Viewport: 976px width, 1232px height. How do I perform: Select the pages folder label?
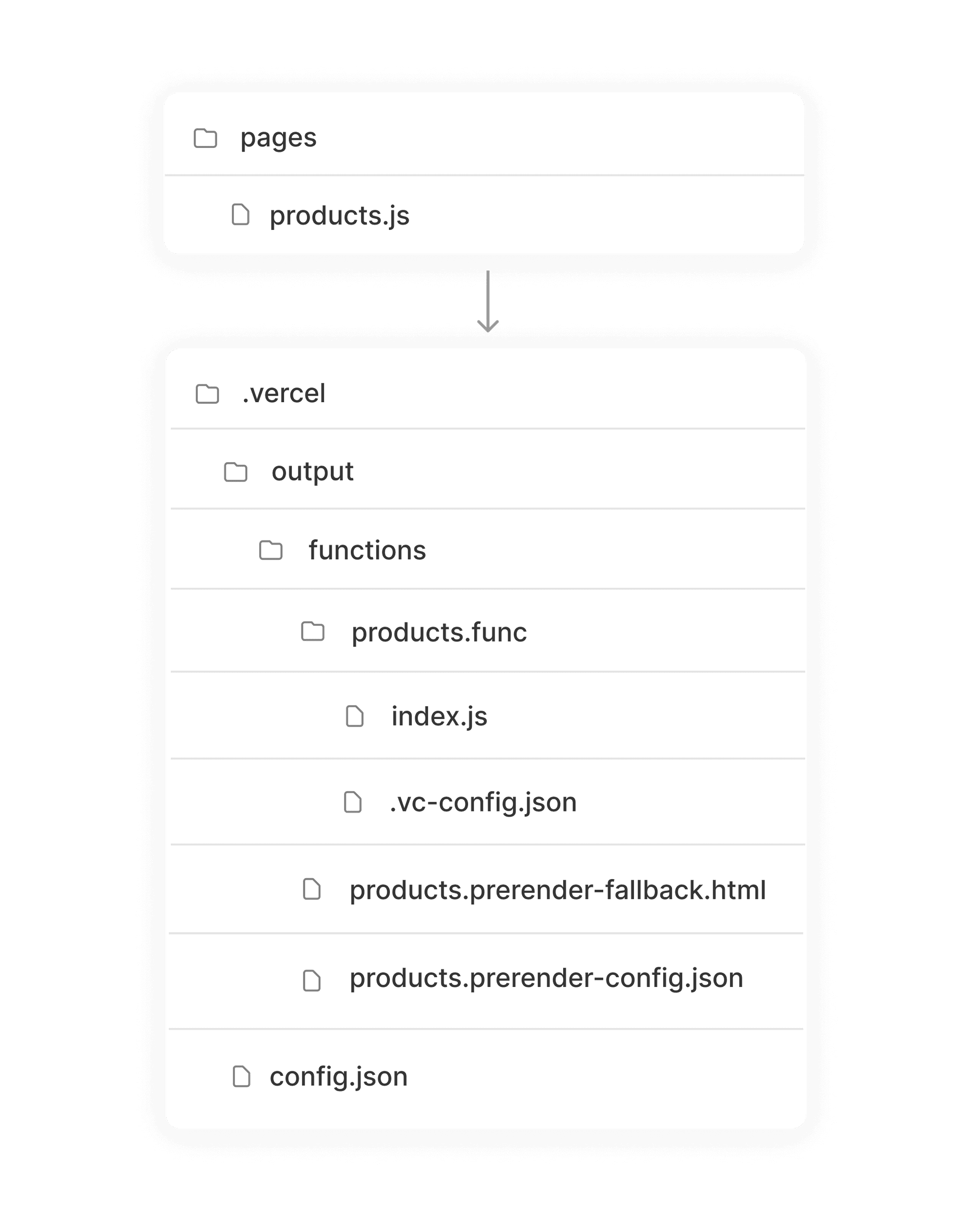coord(278,138)
